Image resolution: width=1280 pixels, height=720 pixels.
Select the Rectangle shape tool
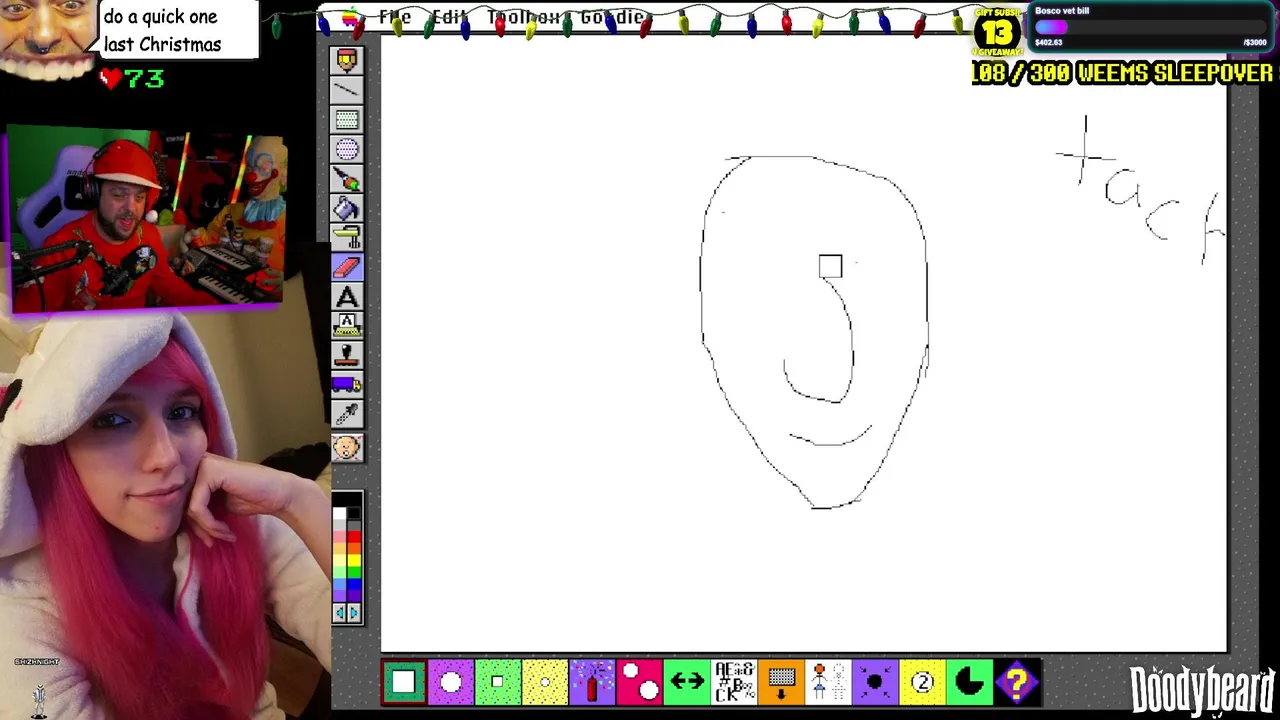347,120
